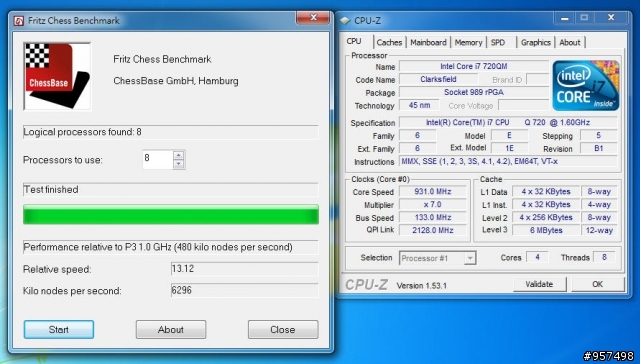The height and width of the screenshot is (364, 640).
Task: Click the 'Version 1.53.1' label in CPU-Z
Action: pos(422,286)
